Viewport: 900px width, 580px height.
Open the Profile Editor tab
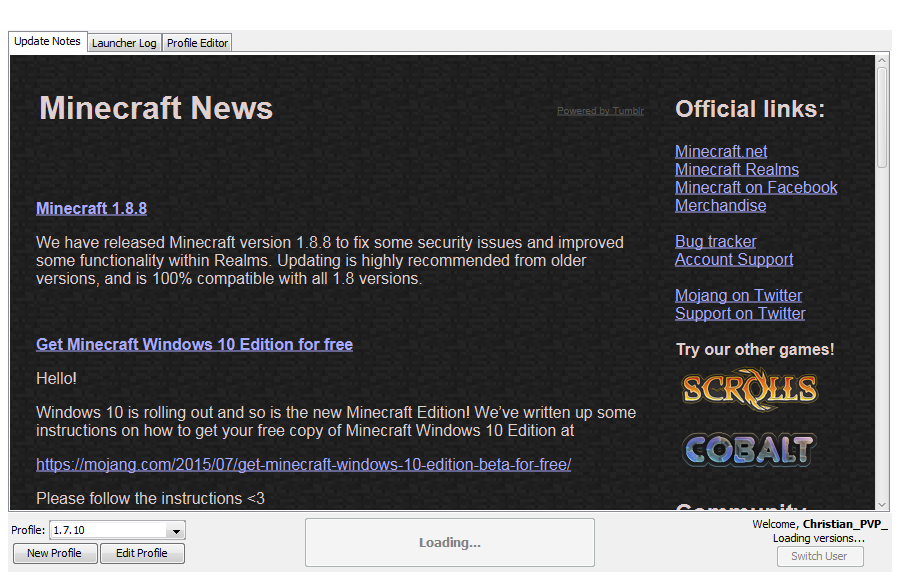[x=197, y=43]
